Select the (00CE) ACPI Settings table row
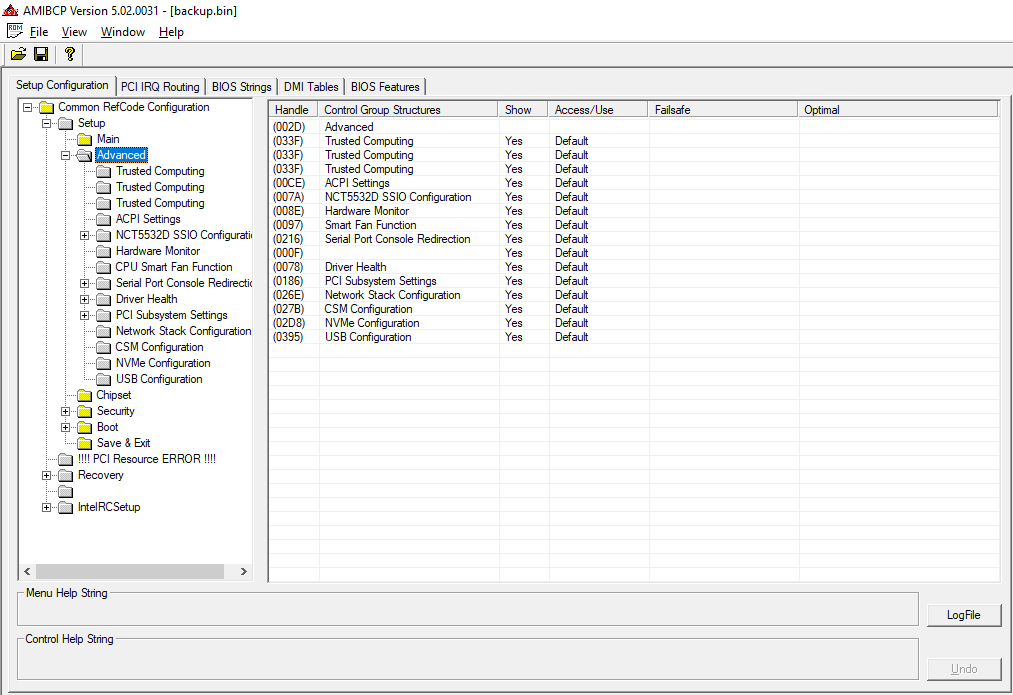The height and width of the screenshot is (695, 1013). tap(634, 183)
